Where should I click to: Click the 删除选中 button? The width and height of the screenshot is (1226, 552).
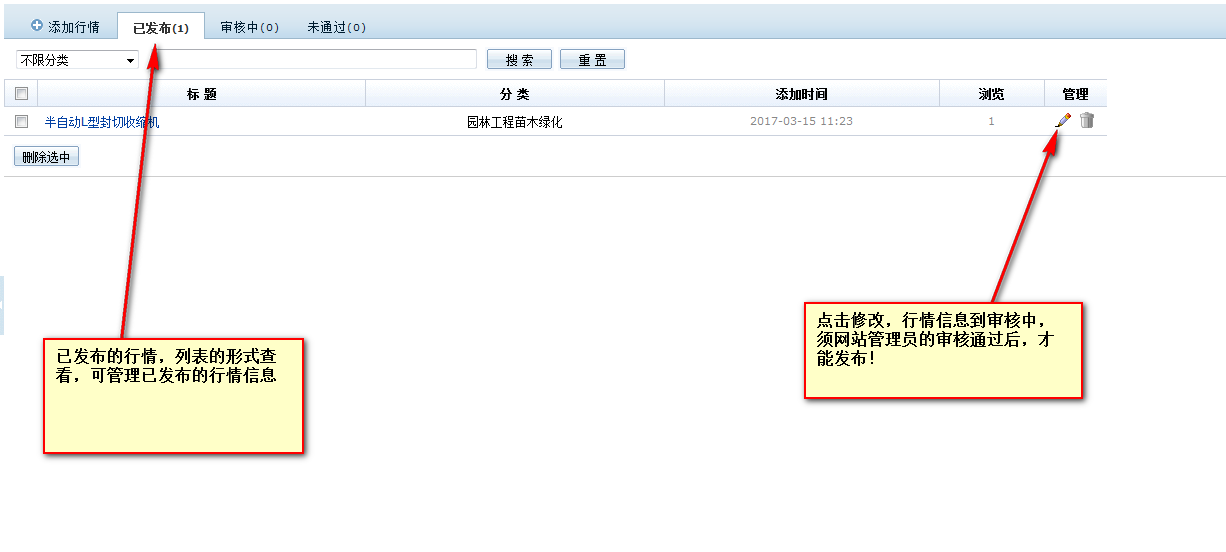[x=46, y=157]
